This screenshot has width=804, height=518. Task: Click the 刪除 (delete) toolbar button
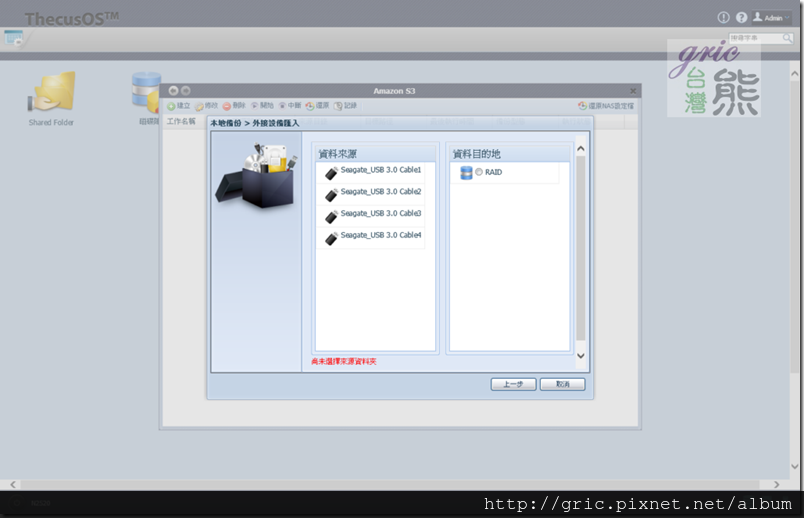tap(234, 106)
